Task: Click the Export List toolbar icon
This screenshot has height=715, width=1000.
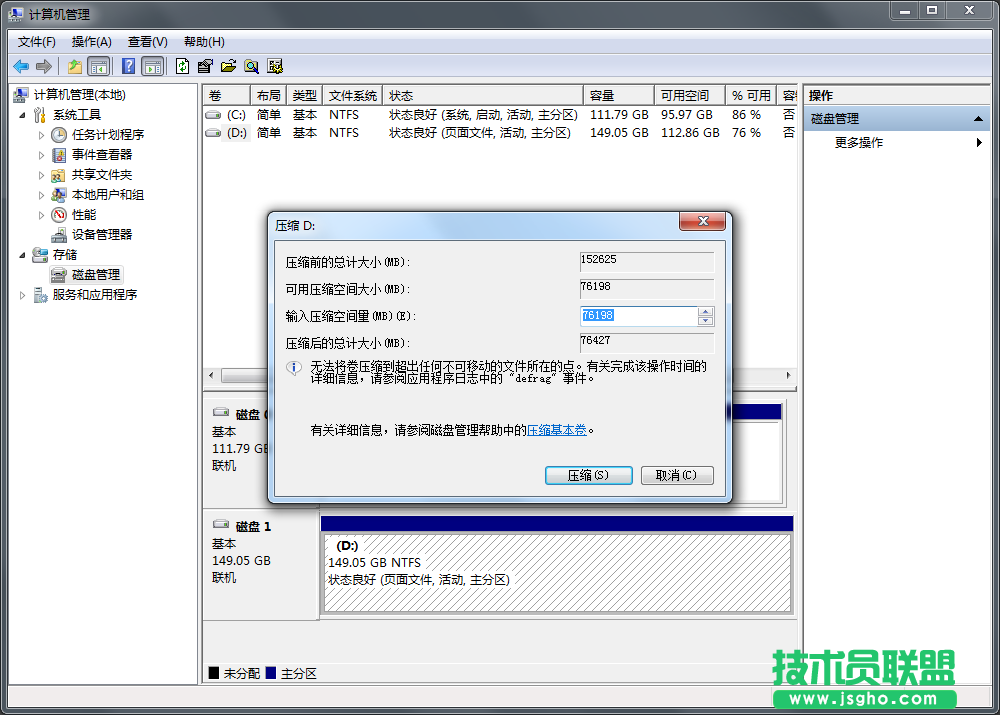Action: pos(204,65)
